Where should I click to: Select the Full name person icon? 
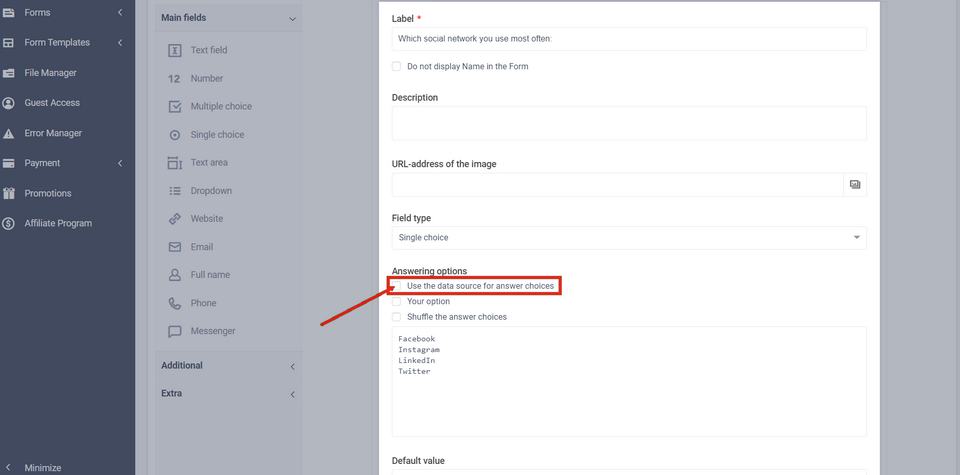pyautogui.click(x=174, y=275)
